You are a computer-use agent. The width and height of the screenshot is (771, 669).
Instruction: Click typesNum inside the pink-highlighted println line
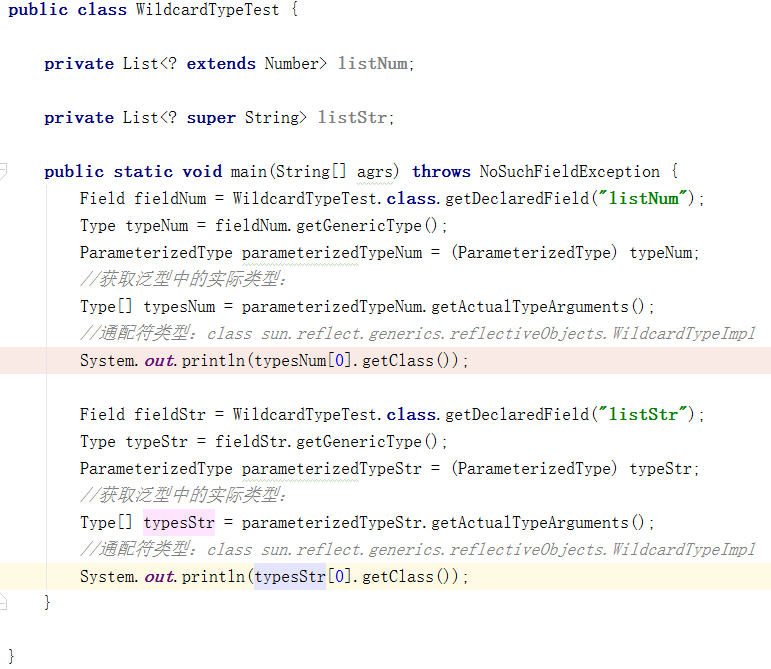click(x=290, y=361)
